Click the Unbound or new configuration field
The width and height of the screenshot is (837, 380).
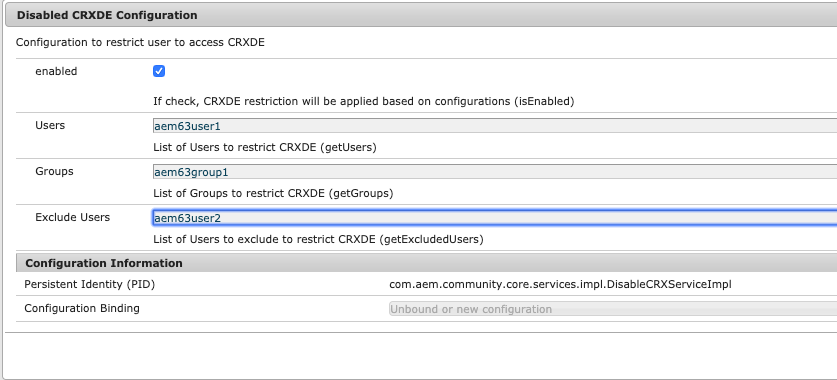click(x=613, y=309)
